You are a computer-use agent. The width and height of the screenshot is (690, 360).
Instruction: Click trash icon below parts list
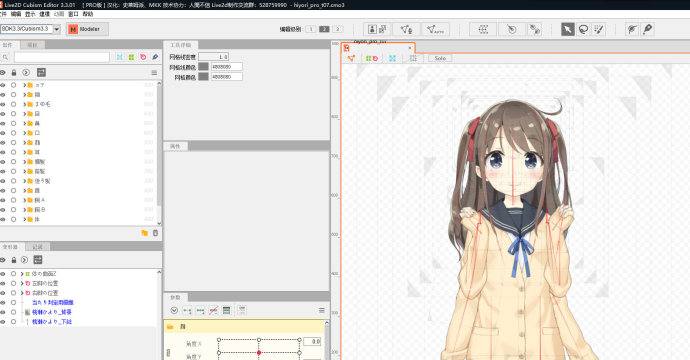click(155, 233)
